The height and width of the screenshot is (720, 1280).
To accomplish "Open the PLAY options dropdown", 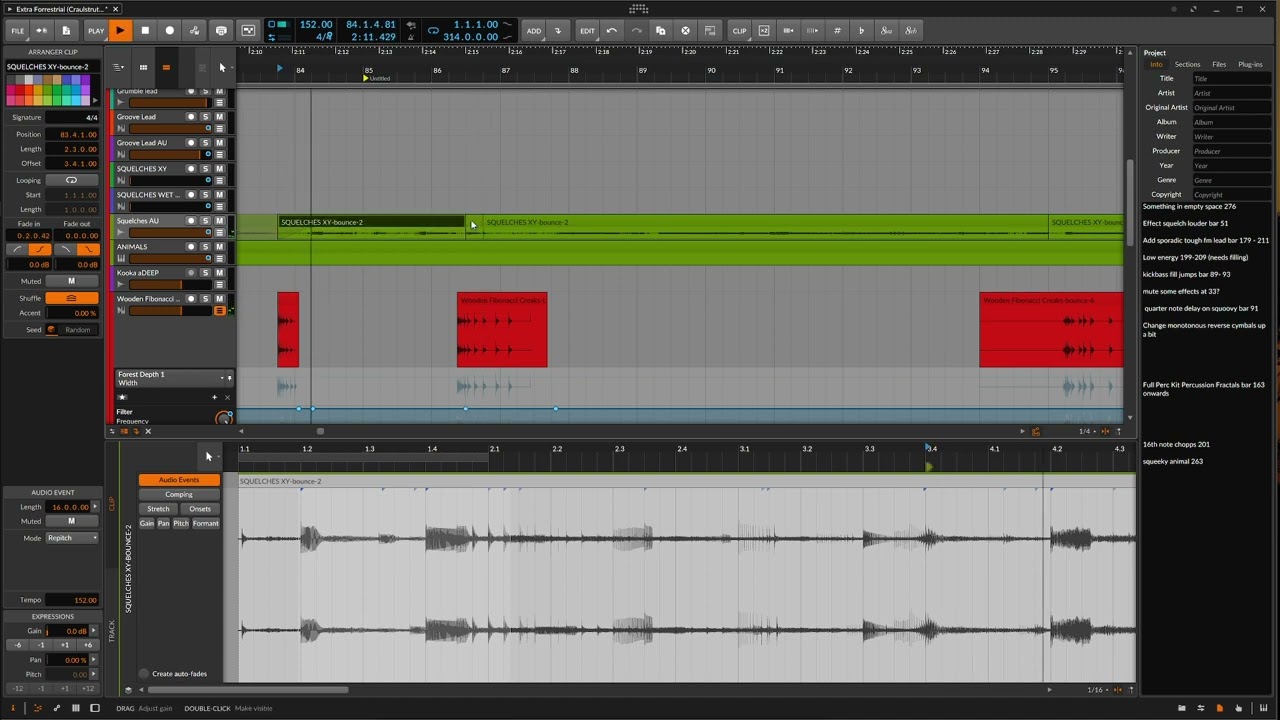I will (95, 31).
